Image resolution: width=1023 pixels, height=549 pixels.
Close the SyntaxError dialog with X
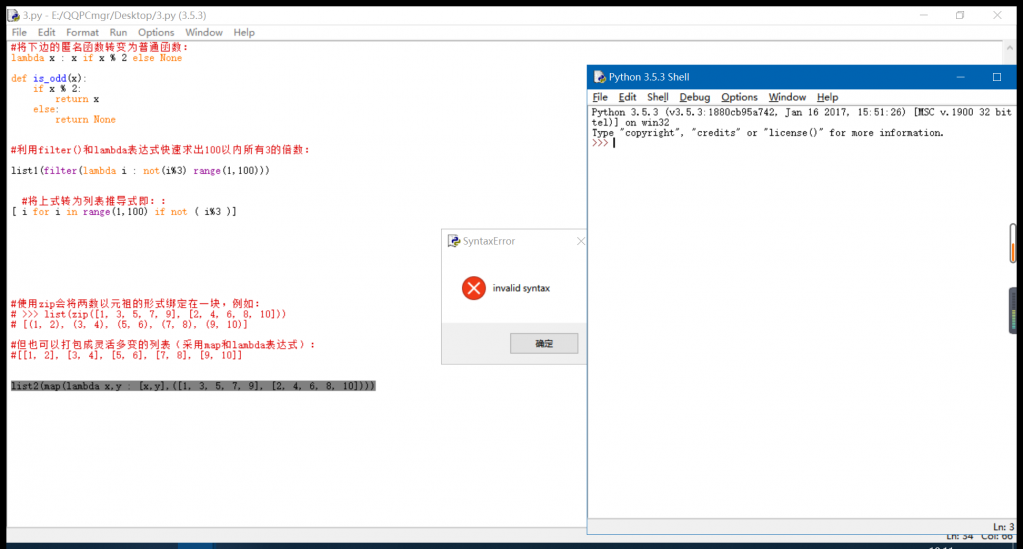[x=580, y=241]
